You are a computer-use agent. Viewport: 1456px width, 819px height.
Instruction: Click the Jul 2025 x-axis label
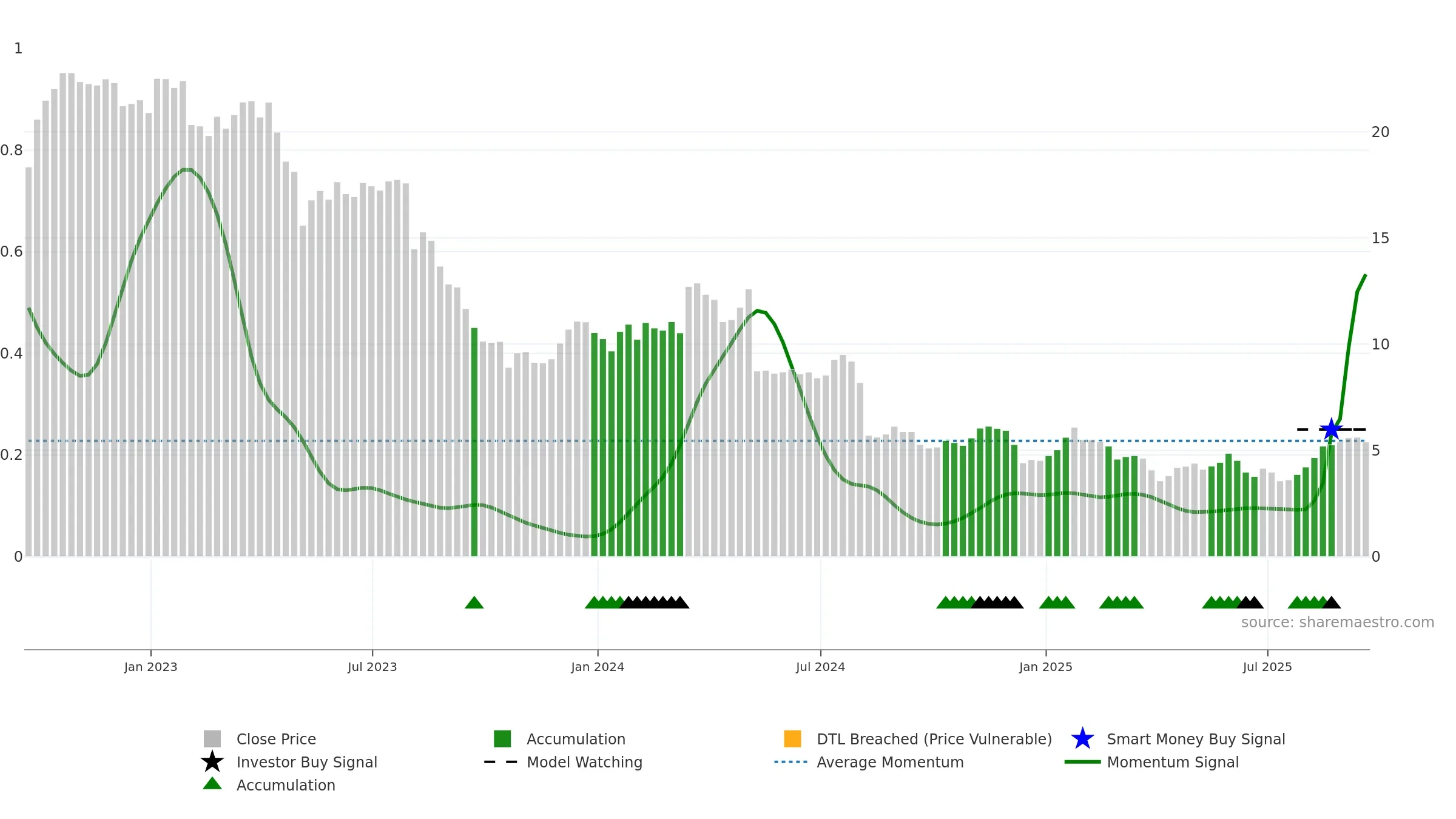[x=1267, y=667]
